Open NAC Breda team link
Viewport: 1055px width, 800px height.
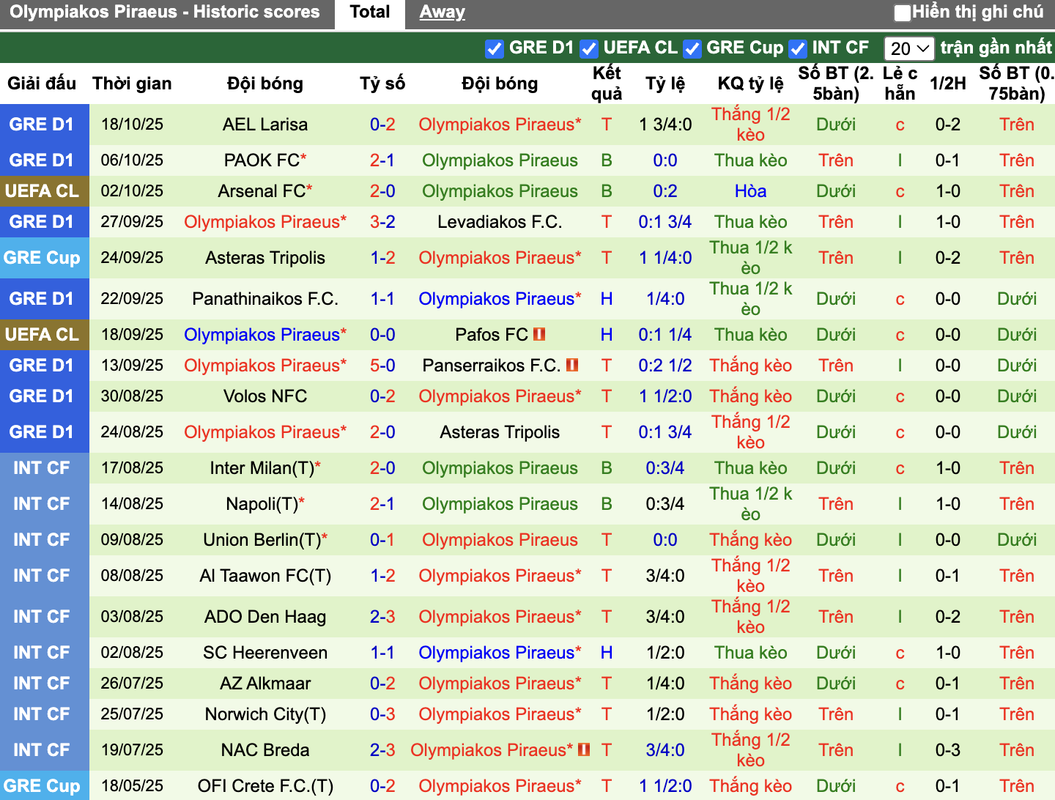(265, 750)
